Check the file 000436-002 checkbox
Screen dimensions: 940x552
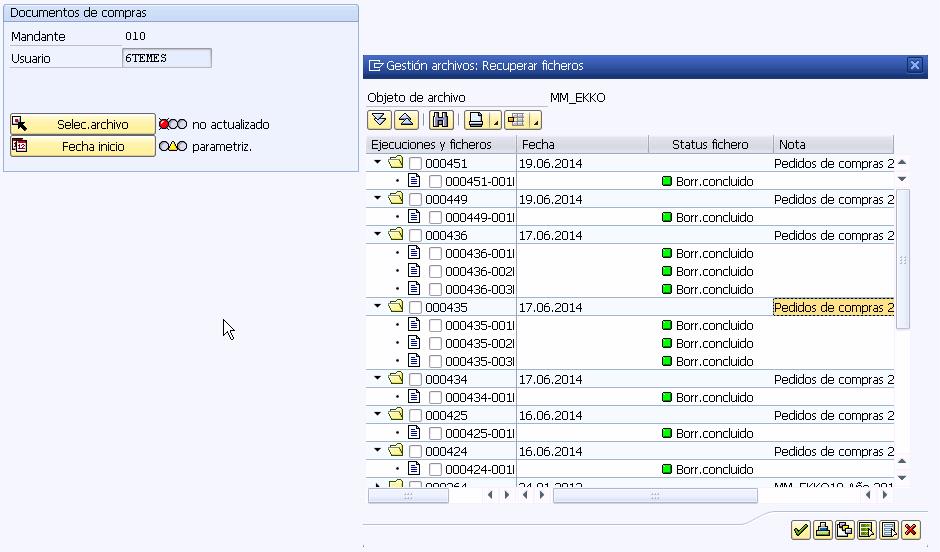click(x=435, y=272)
